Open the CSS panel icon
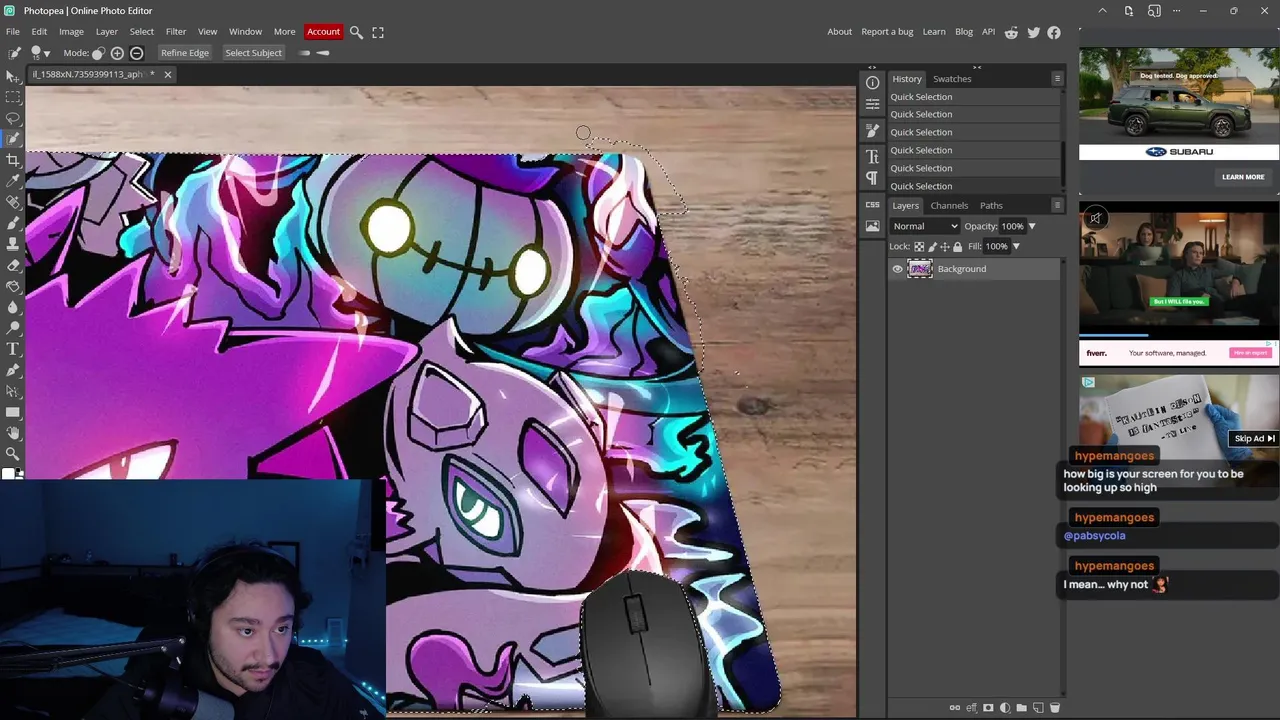This screenshot has height=720, width=1280. point(872,205)
